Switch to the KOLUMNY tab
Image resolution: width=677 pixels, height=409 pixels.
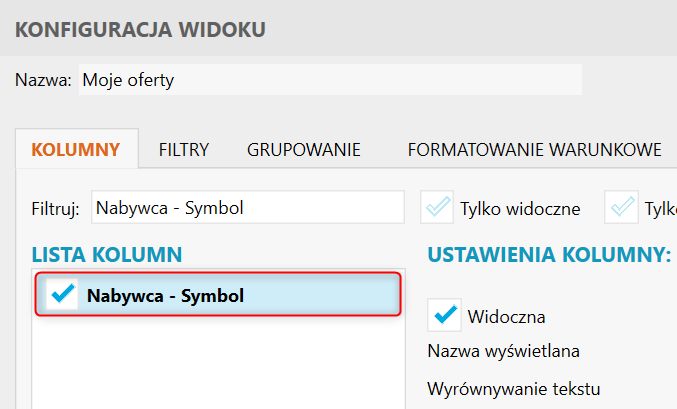[76, 151]
